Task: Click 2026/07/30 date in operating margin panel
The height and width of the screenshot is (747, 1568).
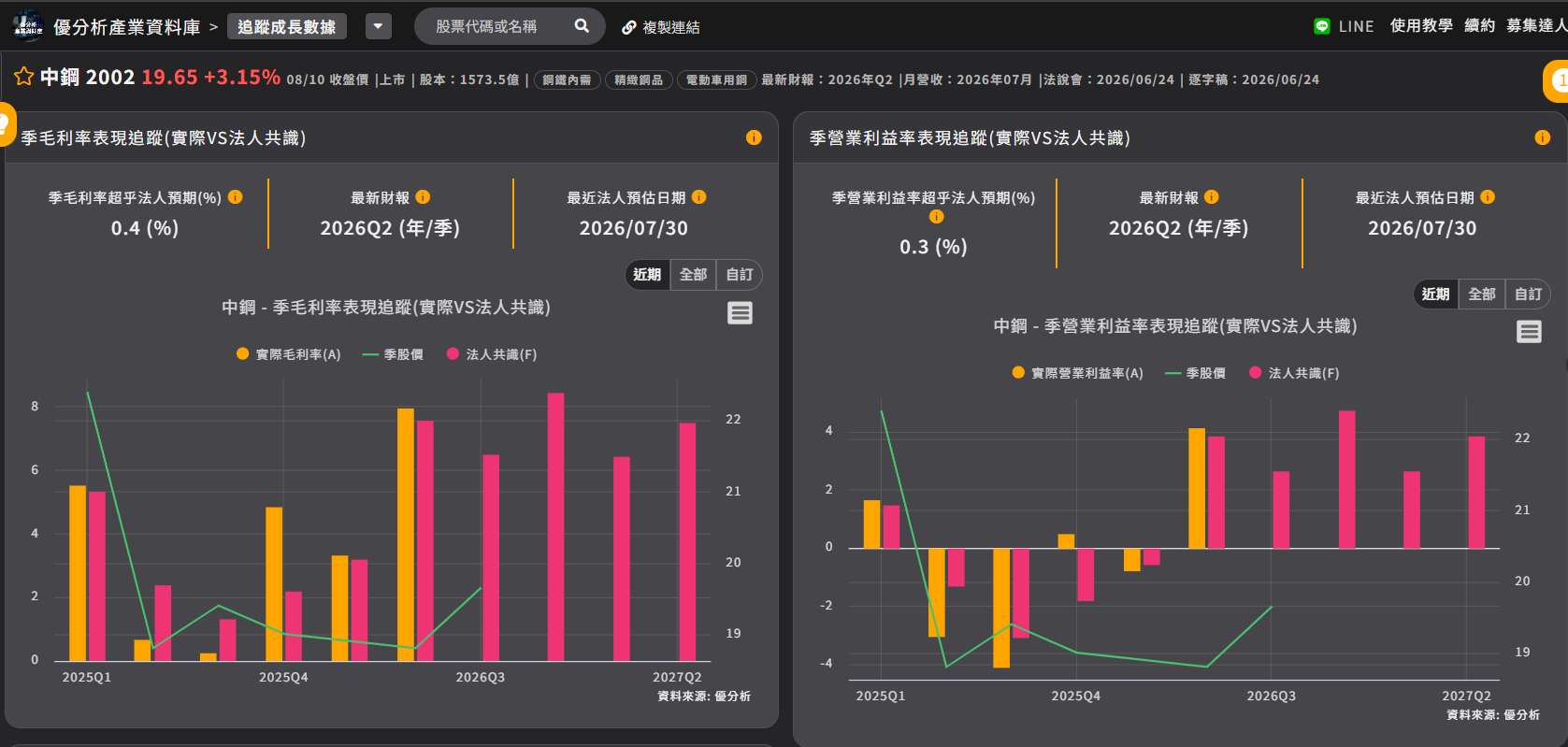Action: pyautogui.click(x=1422, y=228)
